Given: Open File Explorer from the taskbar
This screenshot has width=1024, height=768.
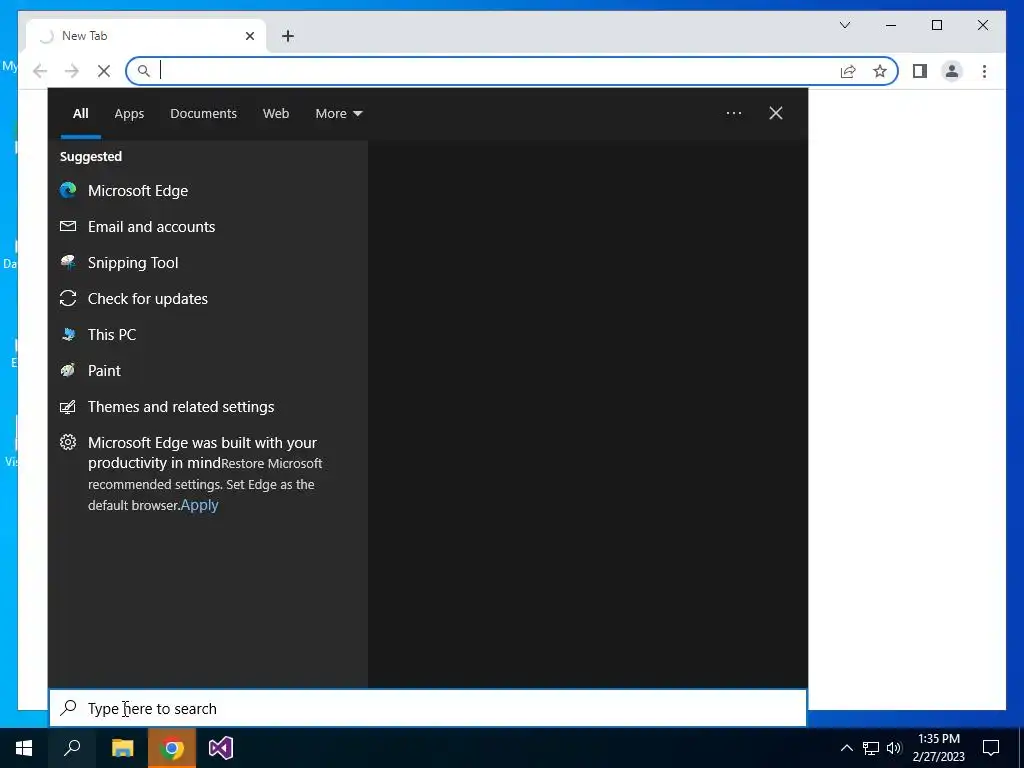Looking at the screenshot, I should coord(122,748).
